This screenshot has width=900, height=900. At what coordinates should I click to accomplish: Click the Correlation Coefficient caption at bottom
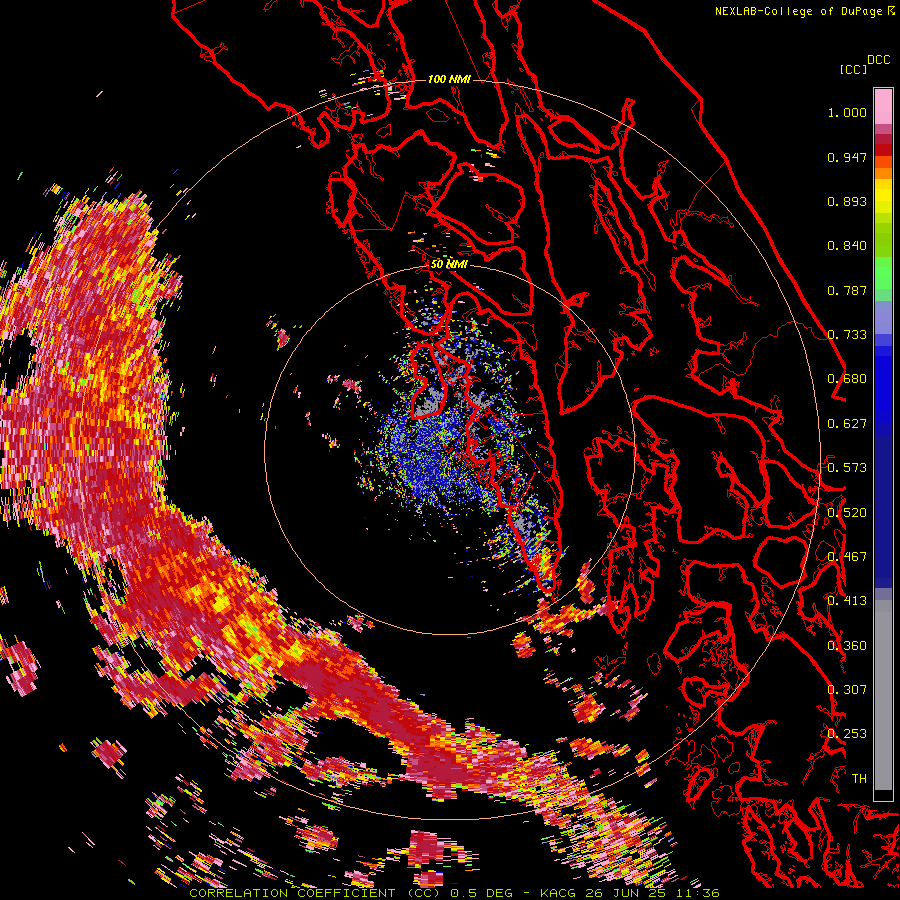point(454,893)
